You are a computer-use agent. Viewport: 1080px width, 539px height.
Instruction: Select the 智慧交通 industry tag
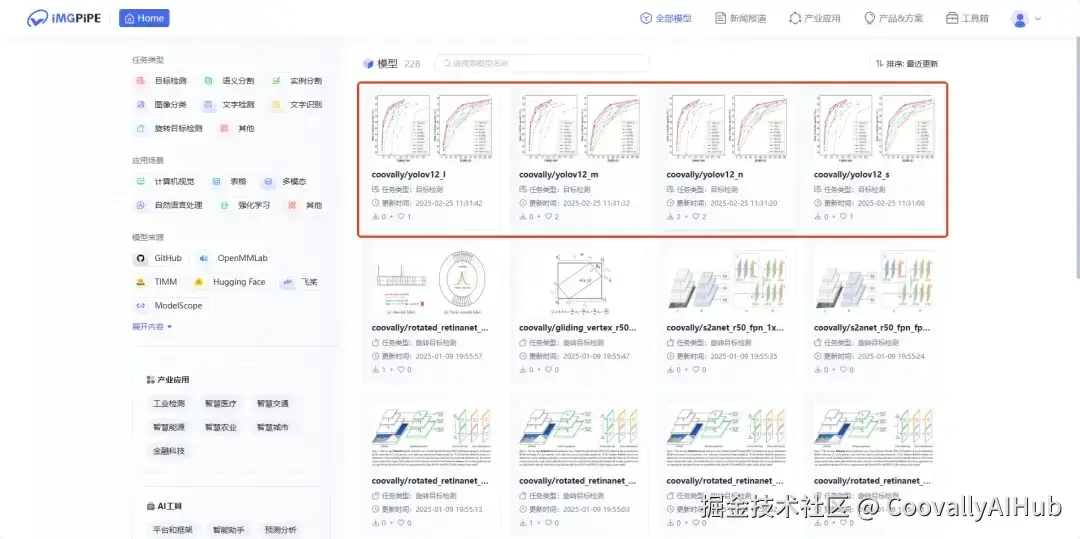click(273, 403)
